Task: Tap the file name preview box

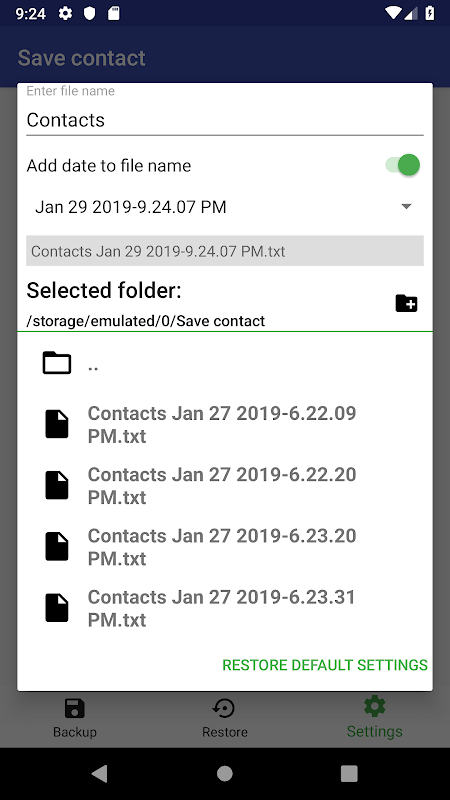Action: tap(224, 251)
